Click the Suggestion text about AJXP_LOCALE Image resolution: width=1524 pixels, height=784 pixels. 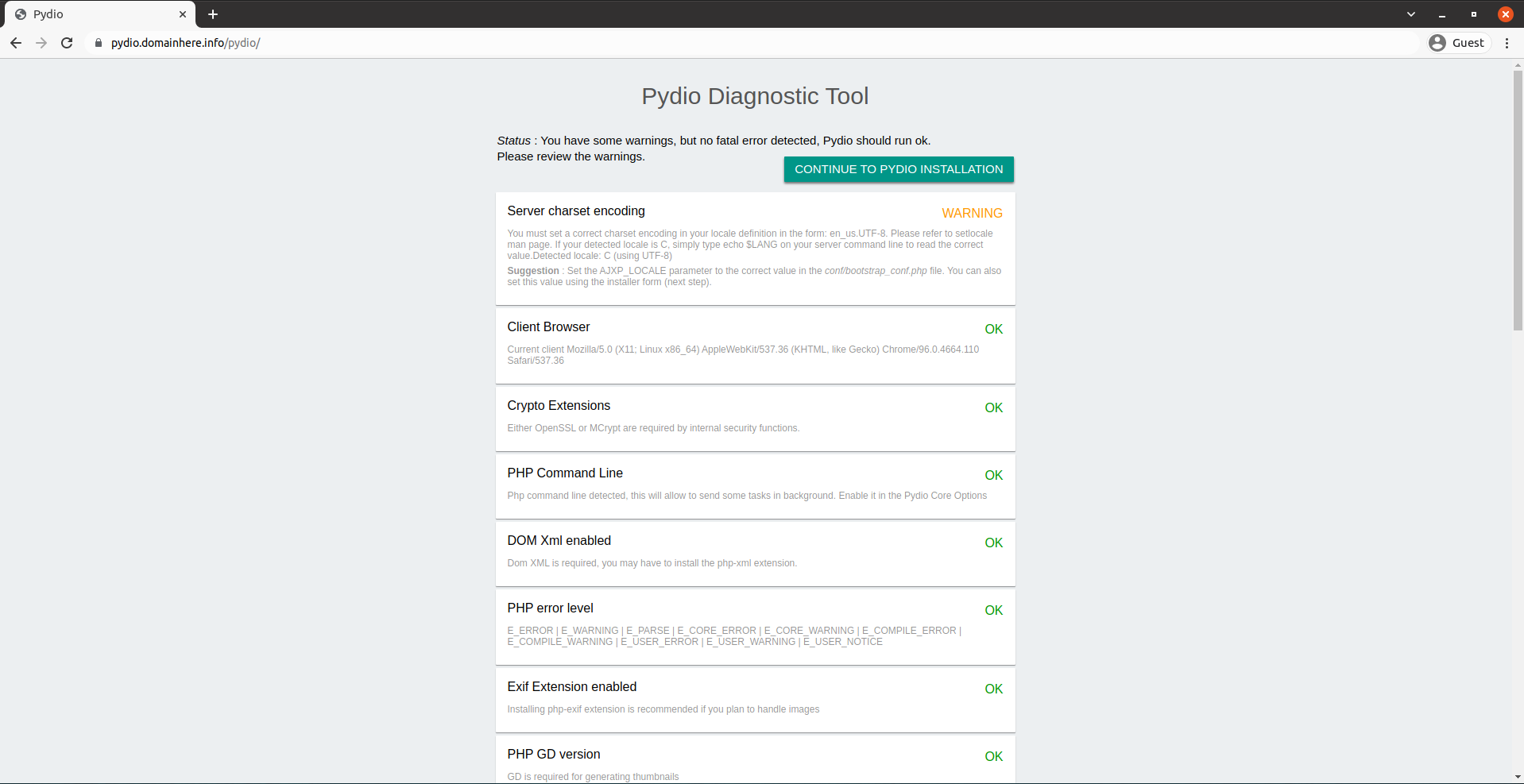[x=754, y=276]
